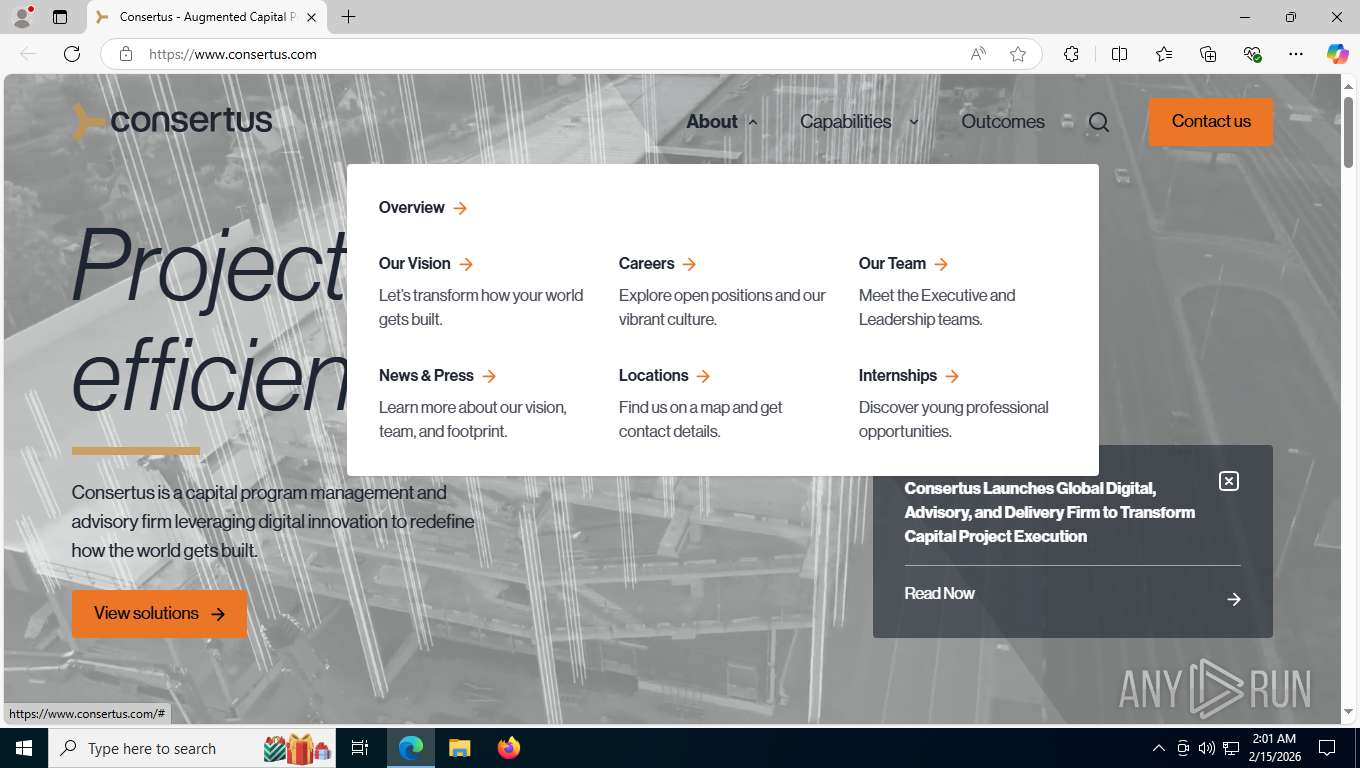Click the Windows taskbar search box
The width and height of the screenshot is (1360, 768).
coord(192,748)
